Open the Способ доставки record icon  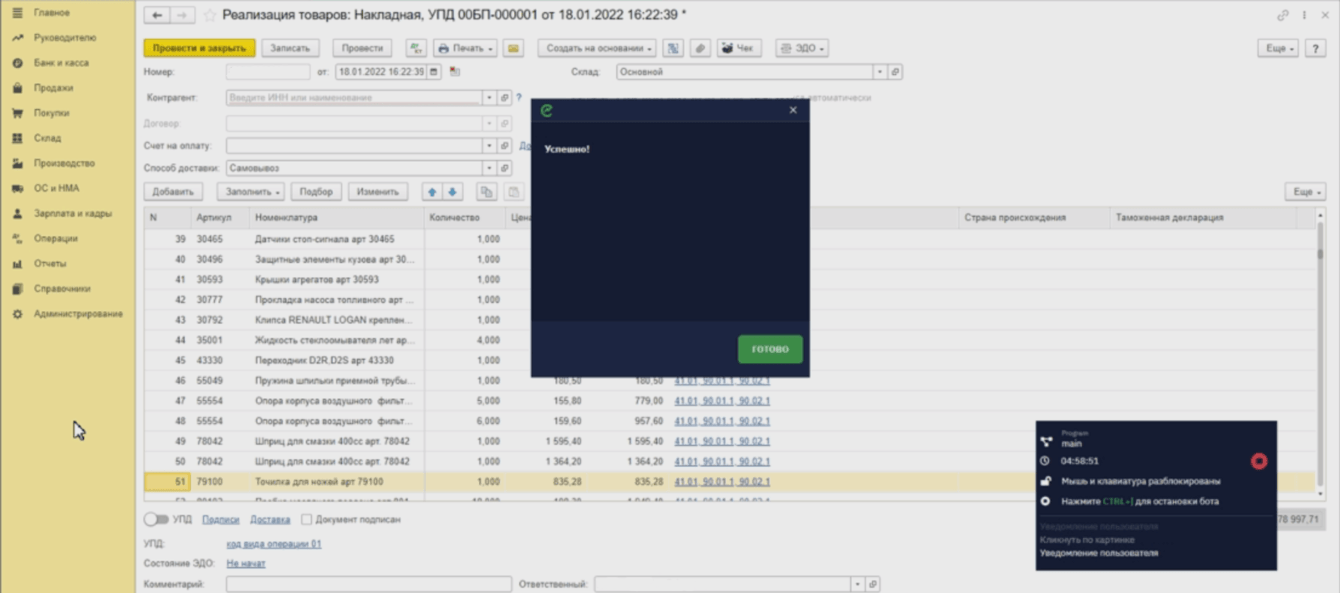coord(504,168)
